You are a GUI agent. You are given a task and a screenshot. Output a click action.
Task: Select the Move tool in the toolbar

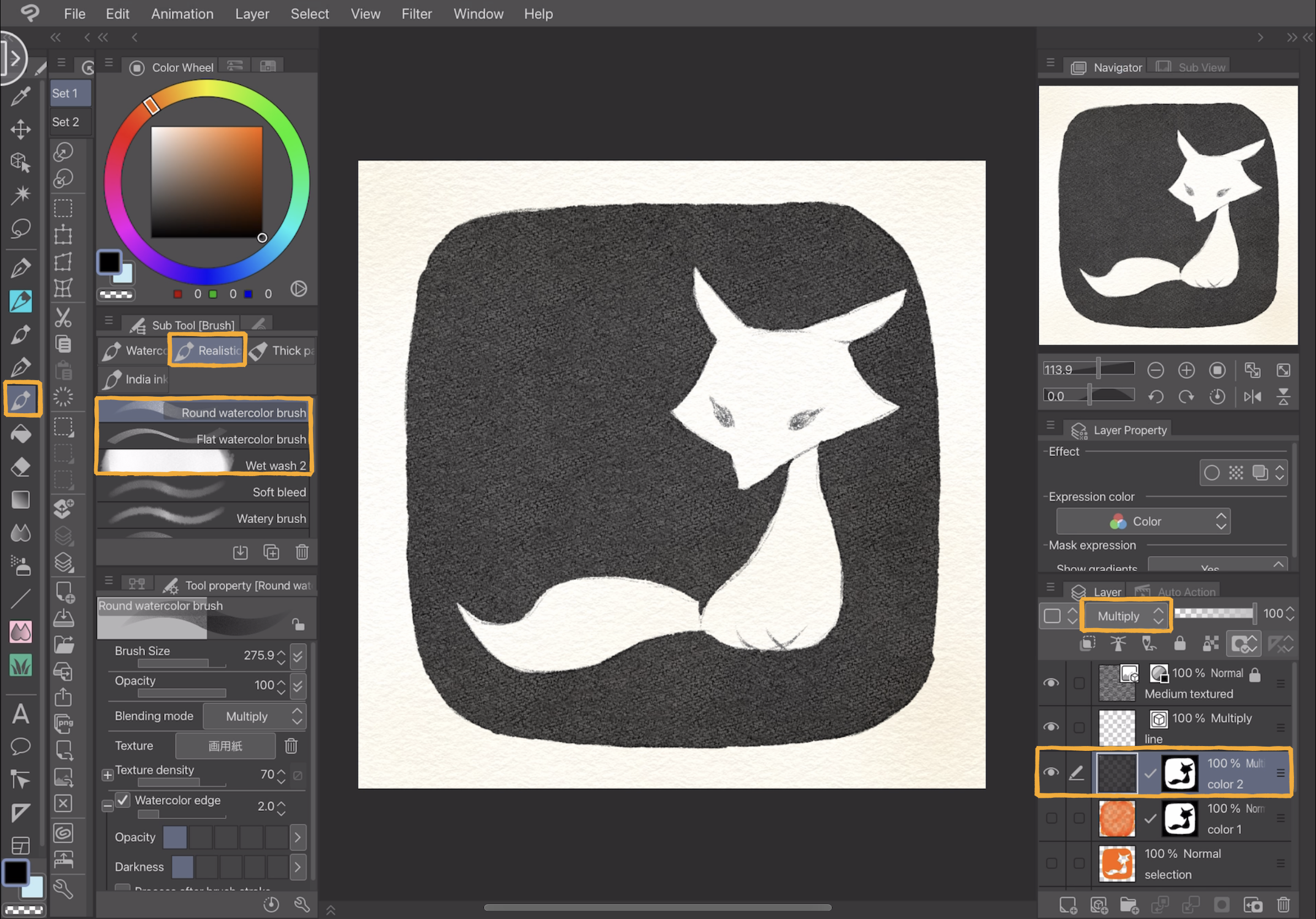click(21, 129)
